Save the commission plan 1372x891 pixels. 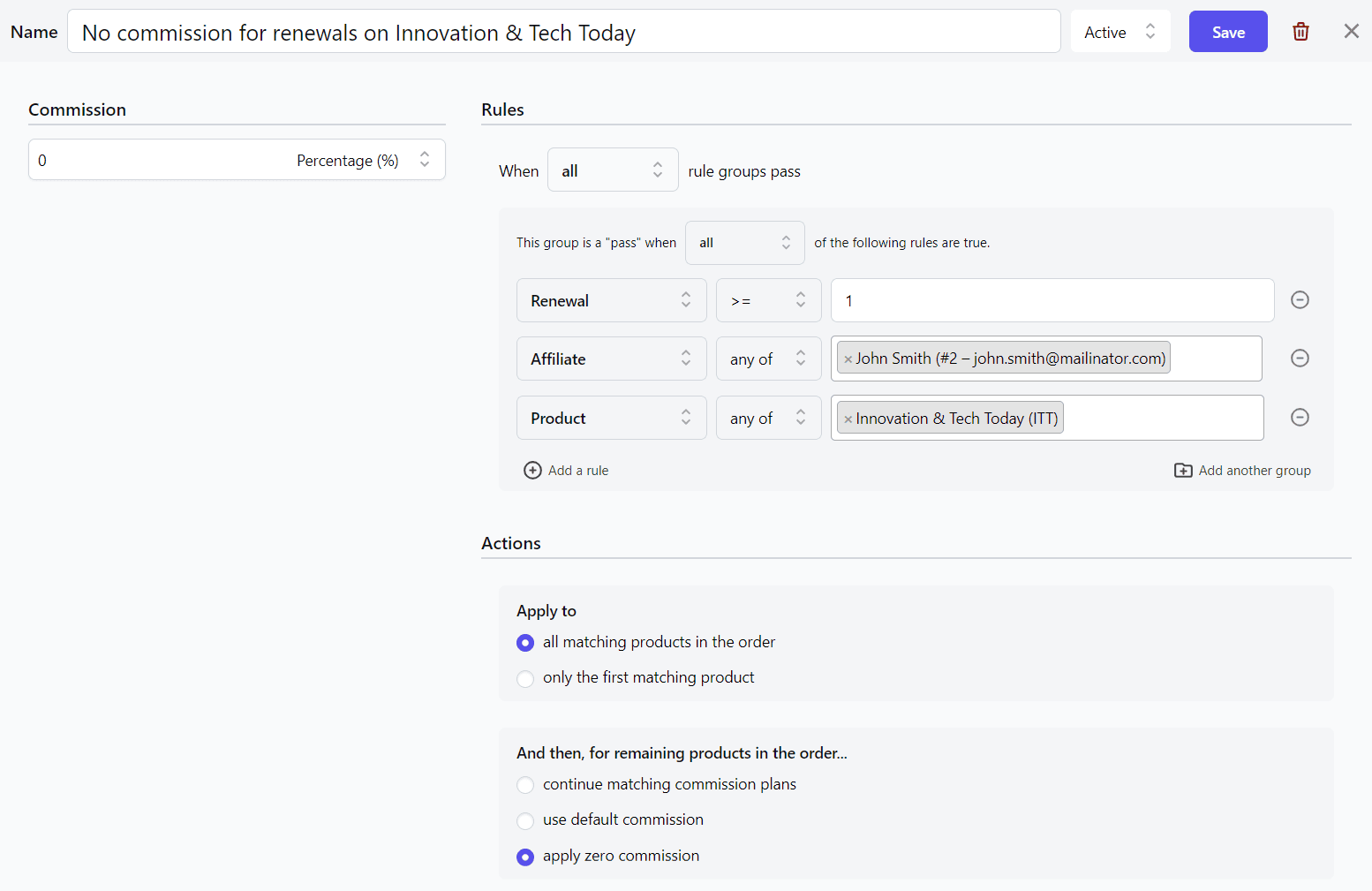(1227, 32)
